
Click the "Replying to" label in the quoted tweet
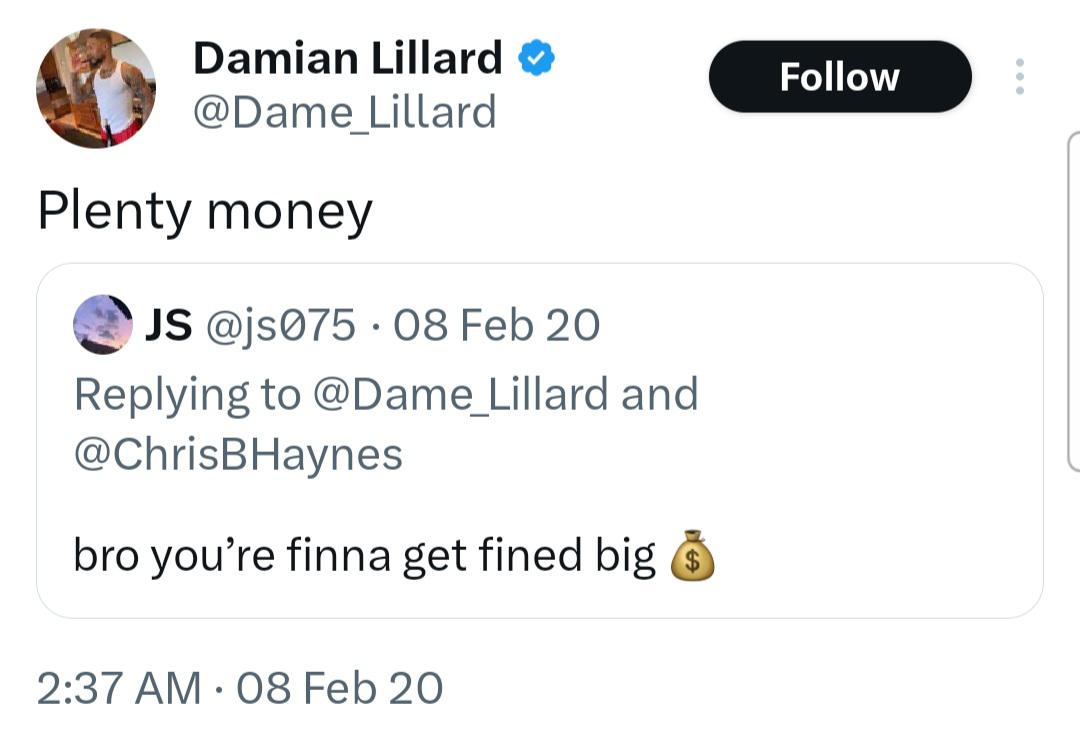point(187,395)
